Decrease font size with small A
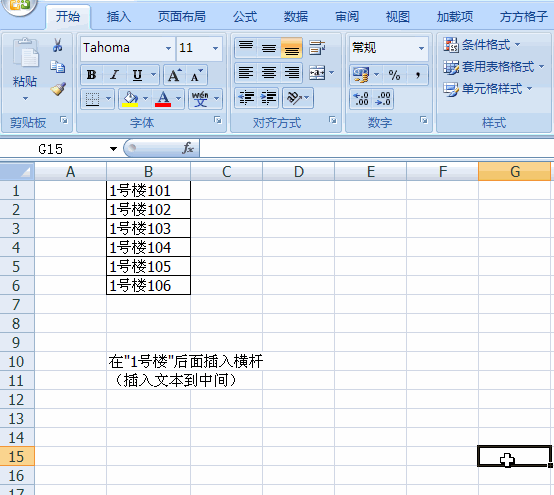This screenshot has height=495, width=554. pos(196,75)
